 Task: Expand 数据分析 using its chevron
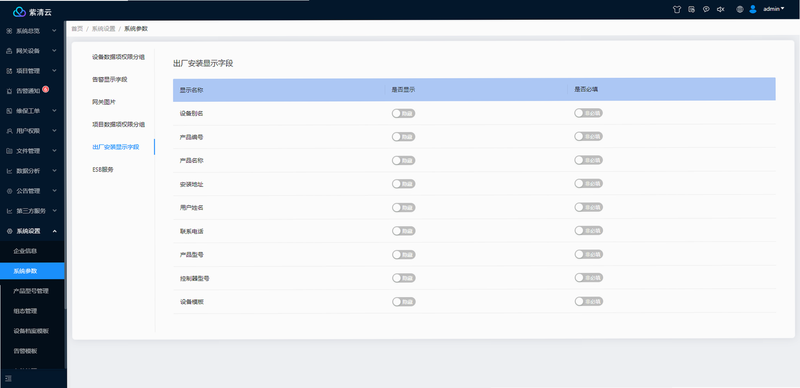click(54, 171)
